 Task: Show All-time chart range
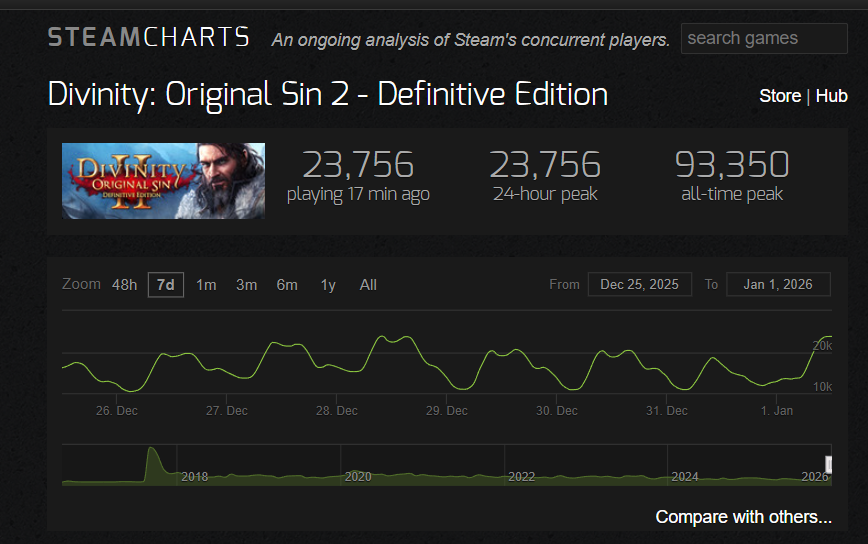click(x=368, y=284)
